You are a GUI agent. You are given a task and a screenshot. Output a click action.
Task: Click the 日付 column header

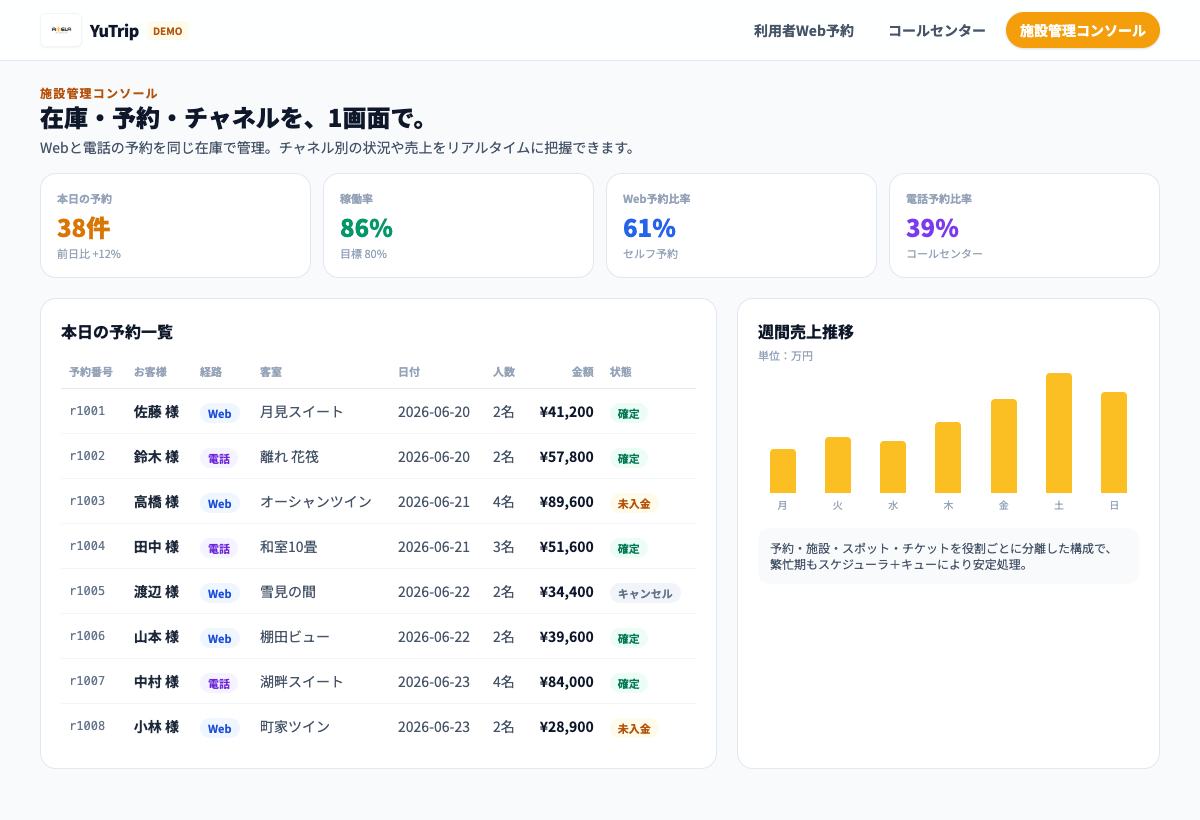409,372
